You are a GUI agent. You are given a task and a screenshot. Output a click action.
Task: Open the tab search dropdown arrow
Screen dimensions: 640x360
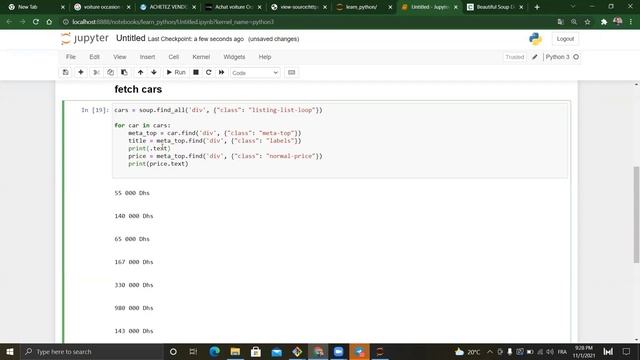pos(573,7)
